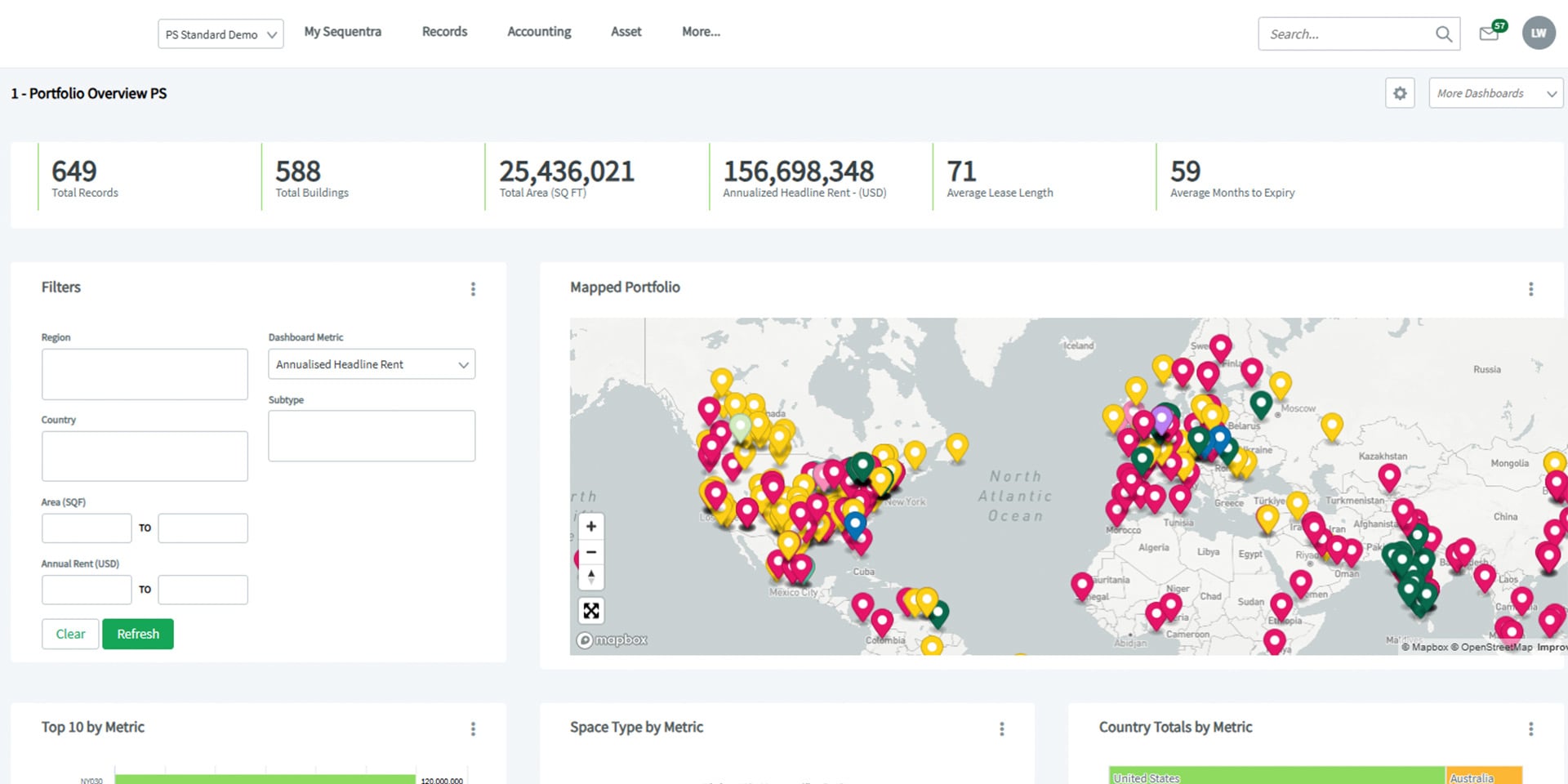Open the PS Standard Demo dropdown
This screenshot has width=1568, height=784.
[220, 34]
